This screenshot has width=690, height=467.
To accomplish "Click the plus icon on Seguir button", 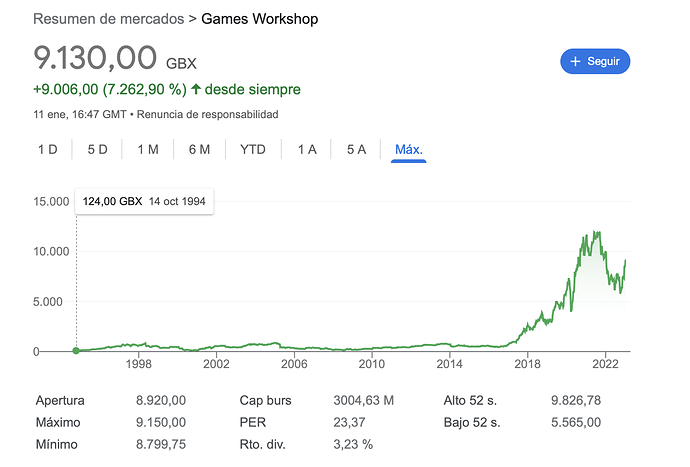I will pos(575,61).
